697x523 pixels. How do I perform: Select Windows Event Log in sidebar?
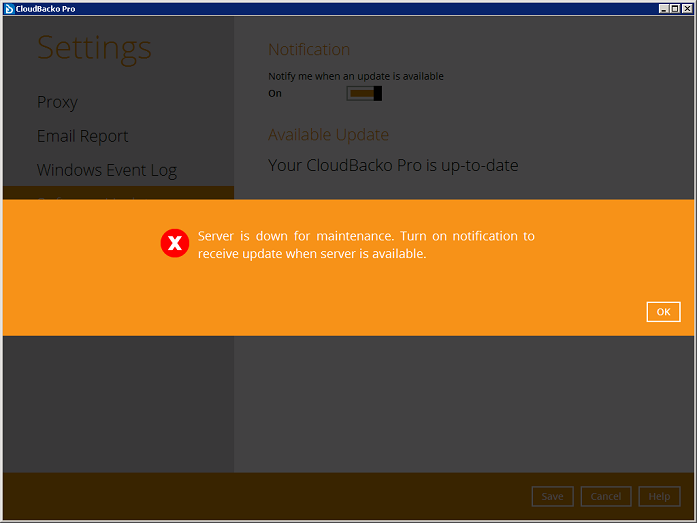point(107,170)
